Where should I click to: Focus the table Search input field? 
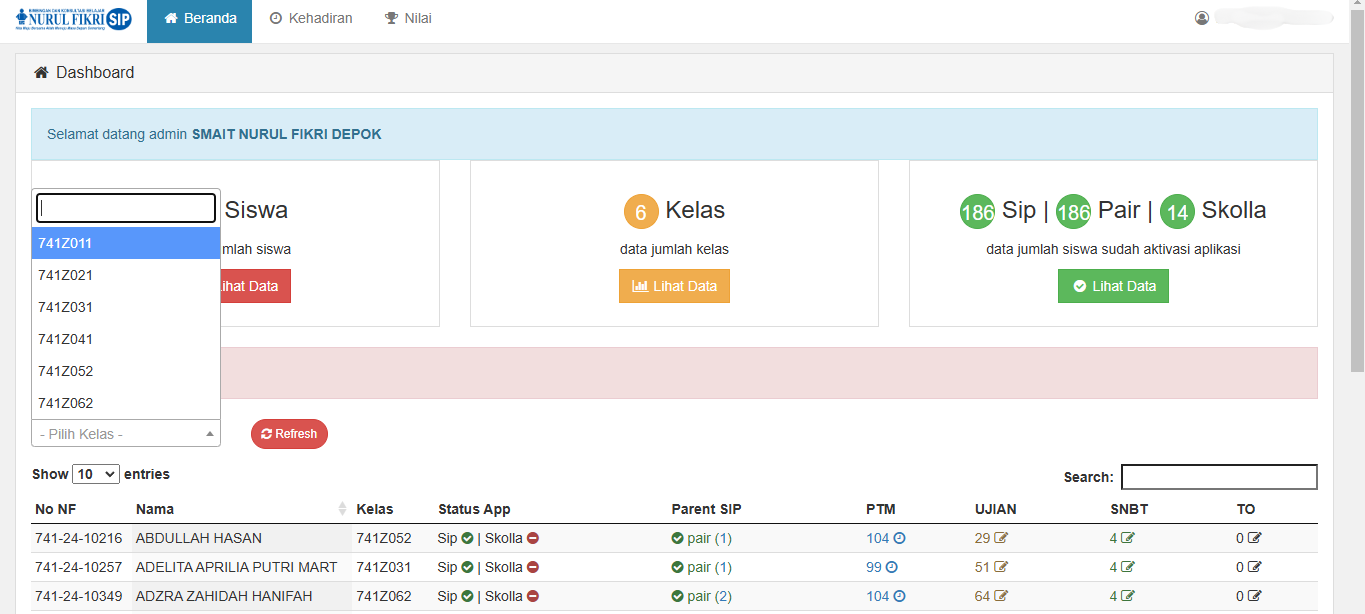pos(1218,477)
